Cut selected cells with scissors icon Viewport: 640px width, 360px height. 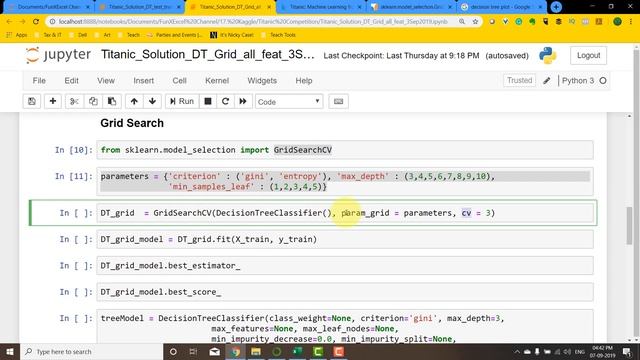(x=74, y=101)
